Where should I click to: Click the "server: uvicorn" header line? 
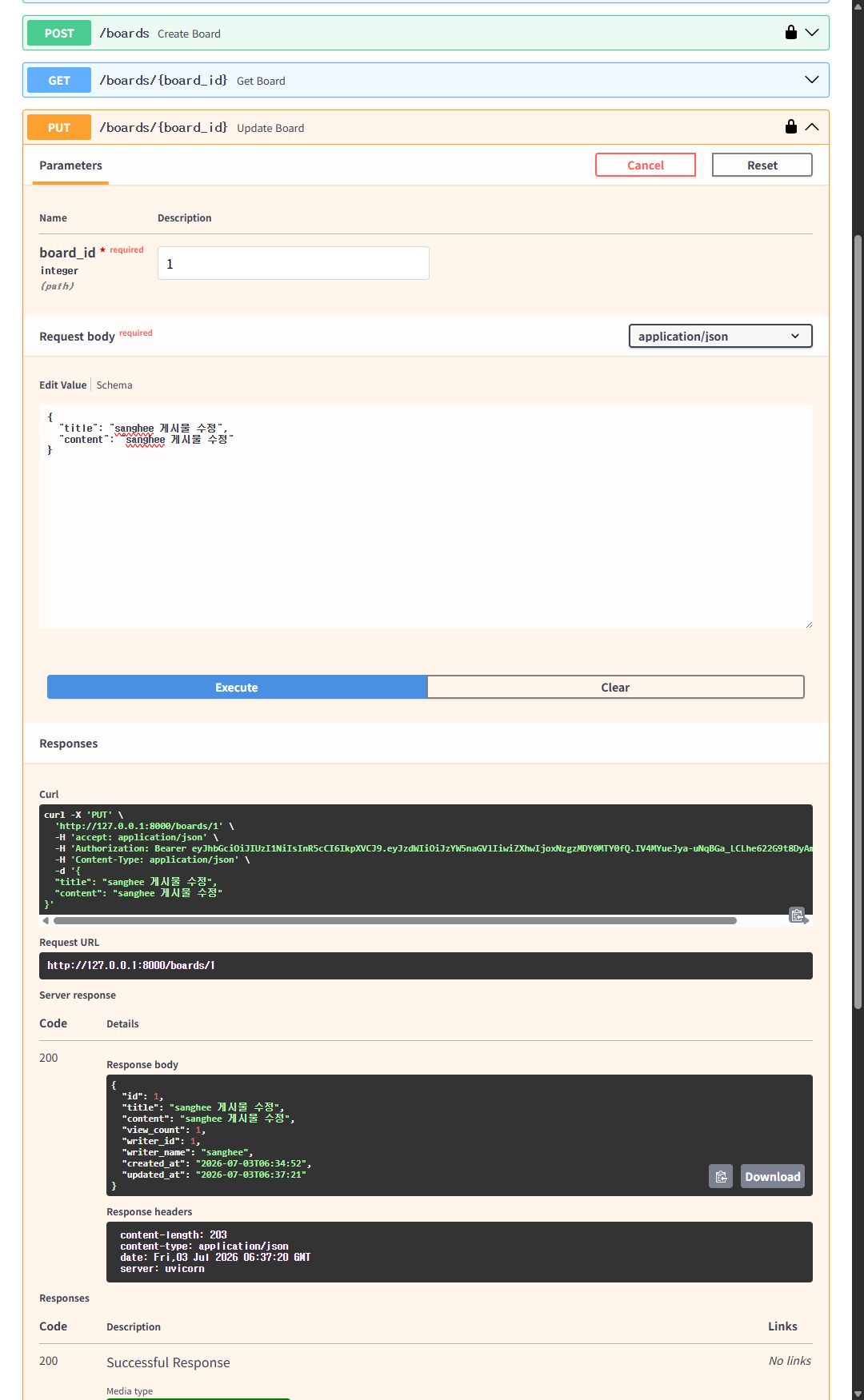click(x=162, y=1268)
